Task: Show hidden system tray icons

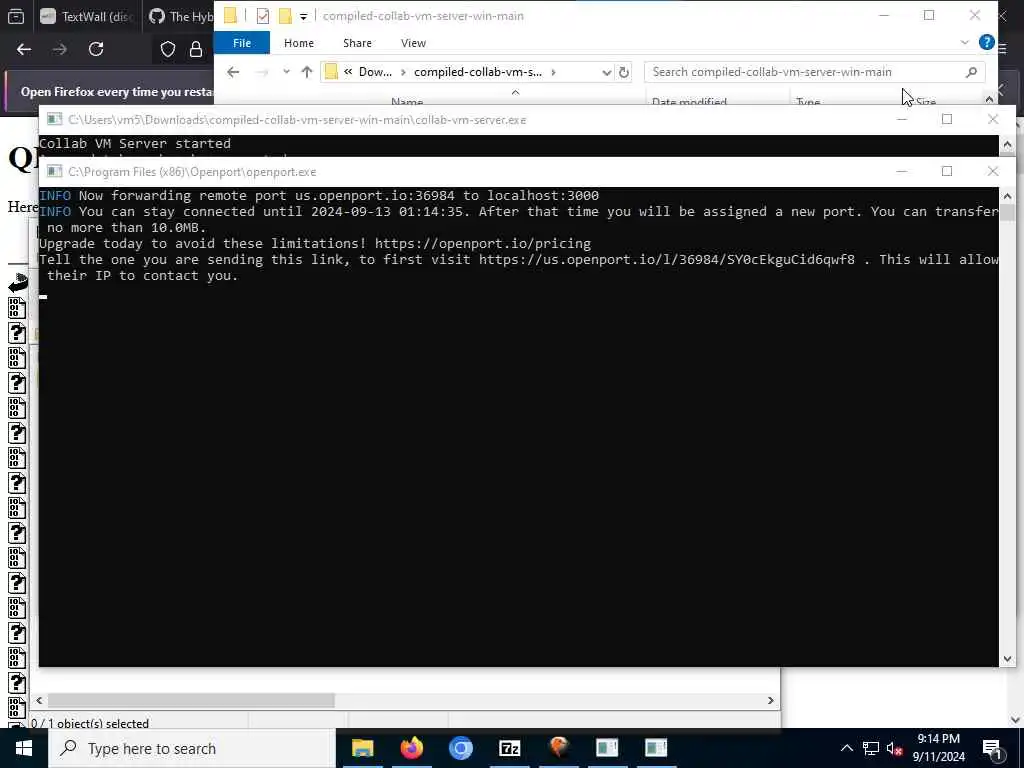Action: [846, 748]
